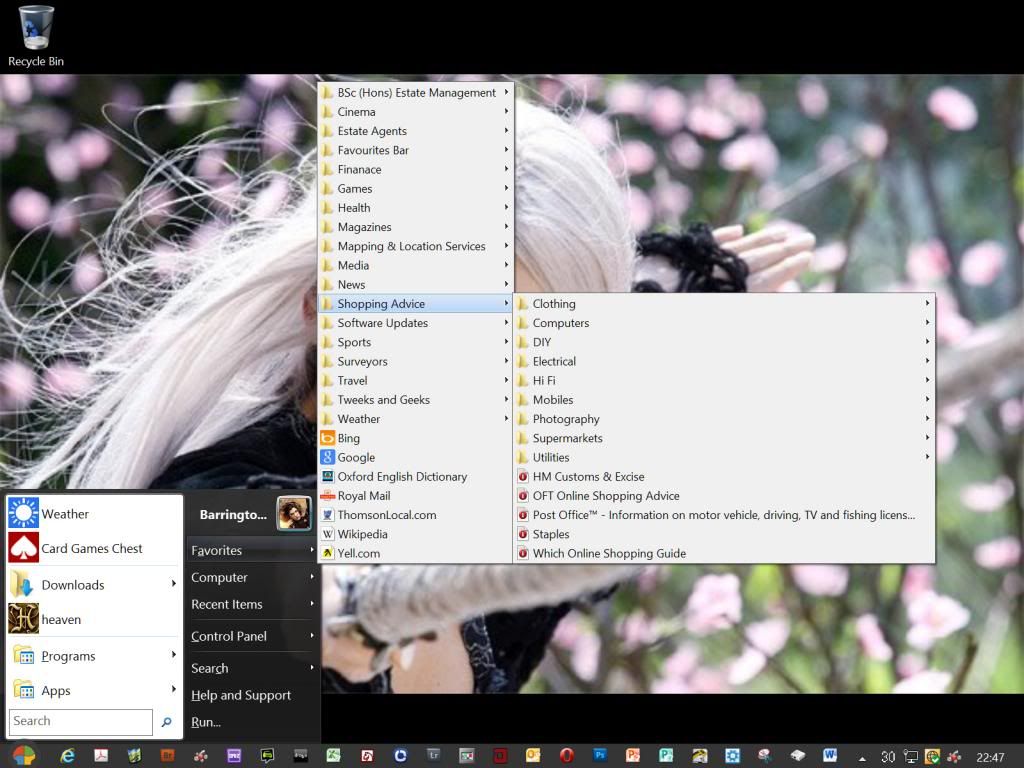Screen dimensions: 1024x768
Task: Open Publisher from the taskbar
Action: pos(665,756)
